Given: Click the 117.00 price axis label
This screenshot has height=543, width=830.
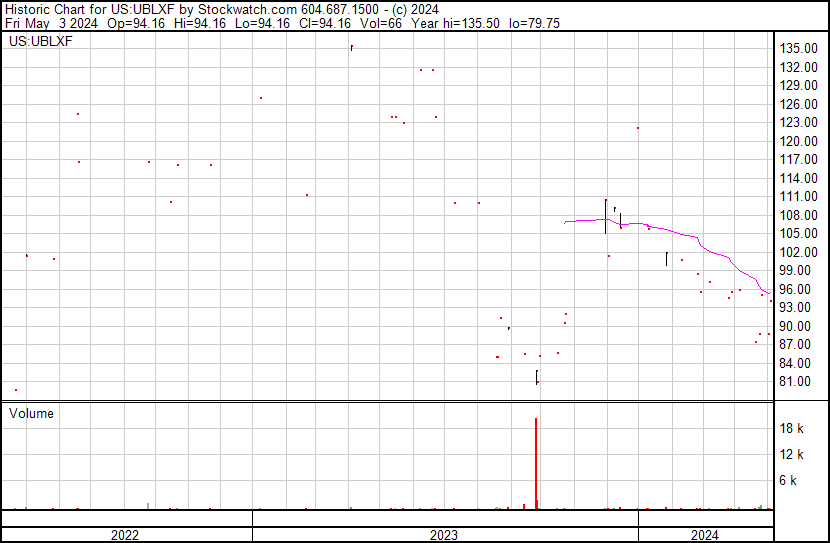Looking at the screenshot, I should (798, 159).
